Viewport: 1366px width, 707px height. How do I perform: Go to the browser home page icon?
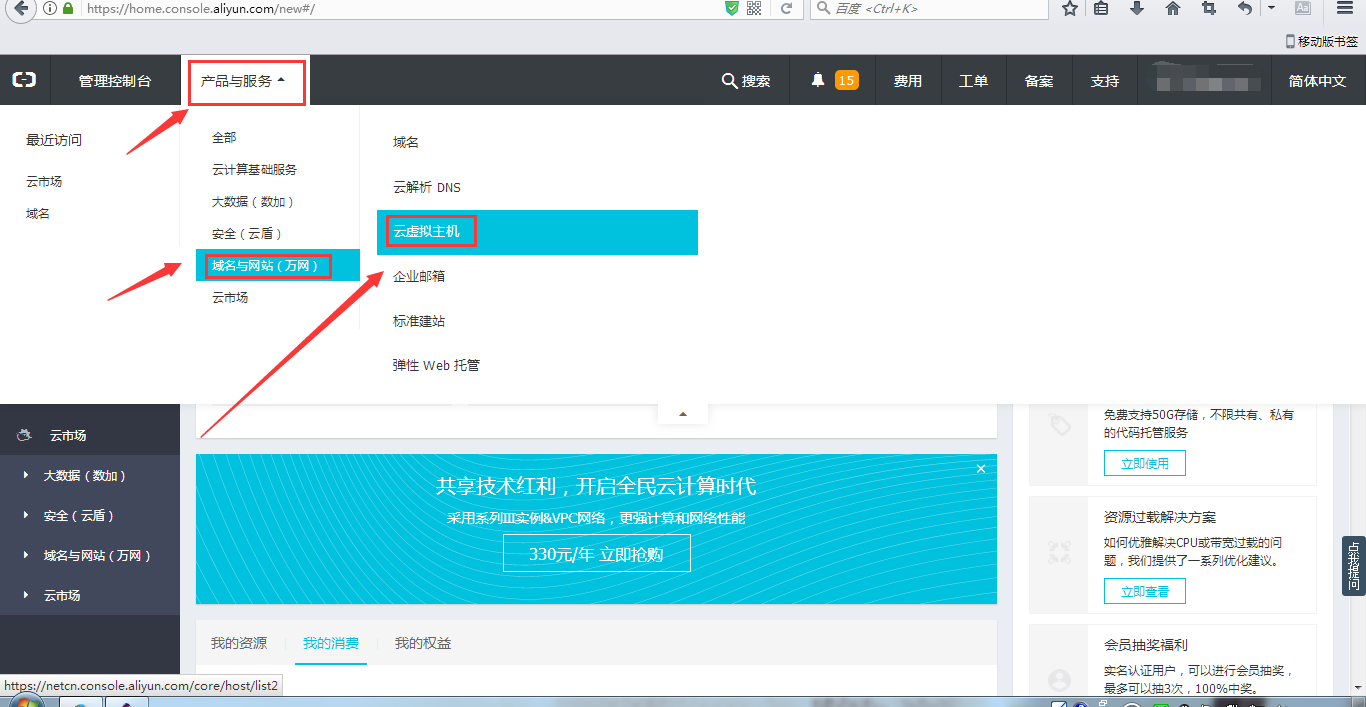[x=1173, y=8]
